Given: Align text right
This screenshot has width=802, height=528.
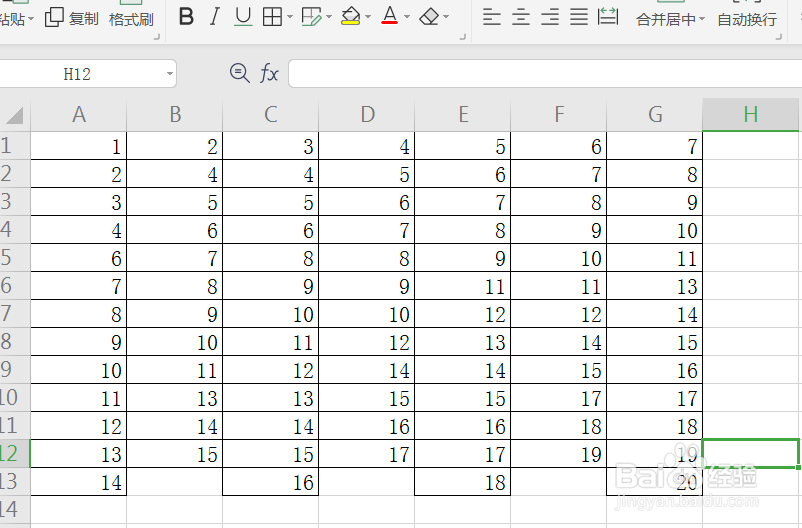Looking at the screenshot, I should (x=550, y=17).
